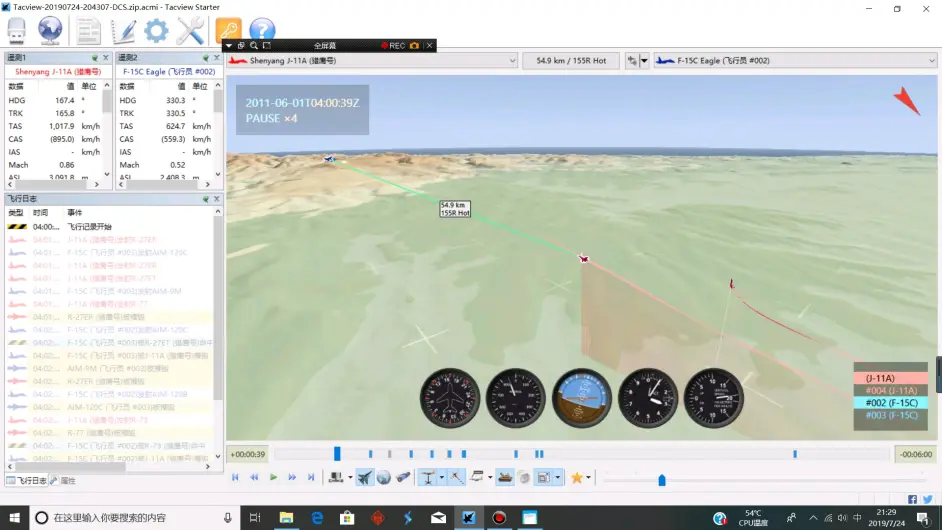This screenshot has width=942, height=530.
Task: Expand the instruments overlay dropdown arrow
Action: coord(558,478)
